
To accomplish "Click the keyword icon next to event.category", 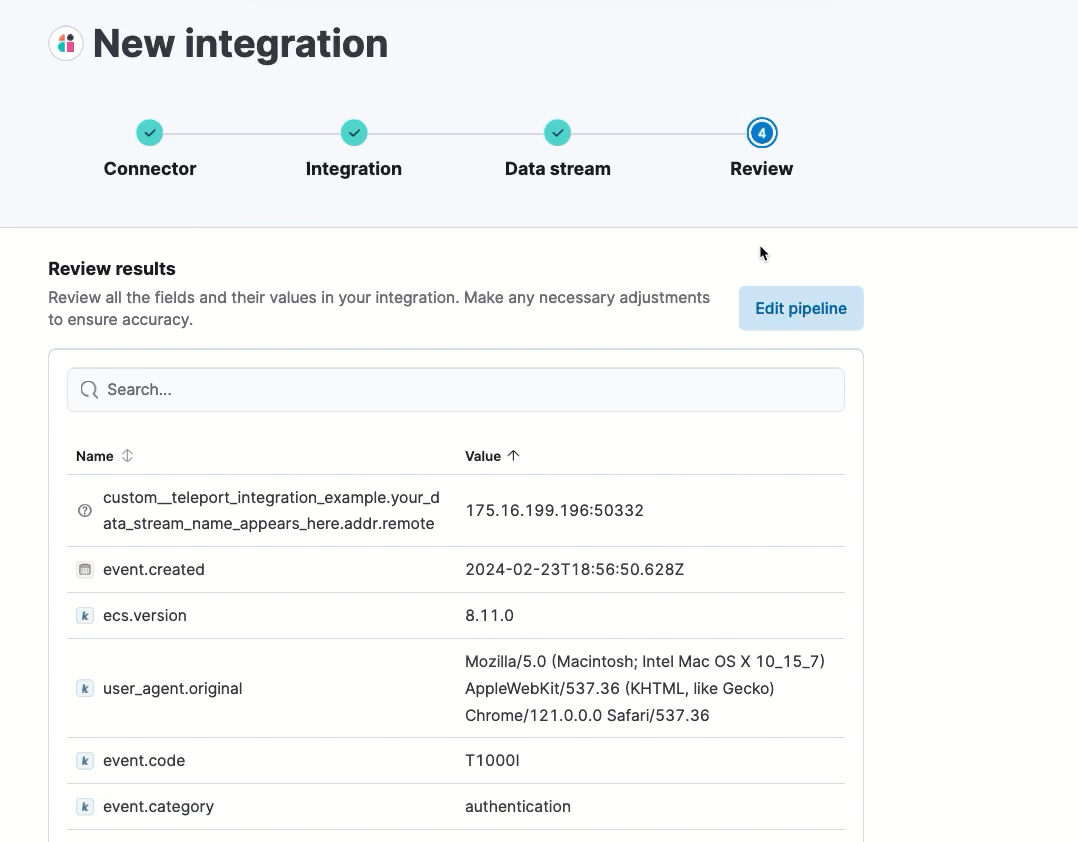I will pos(85,806).
